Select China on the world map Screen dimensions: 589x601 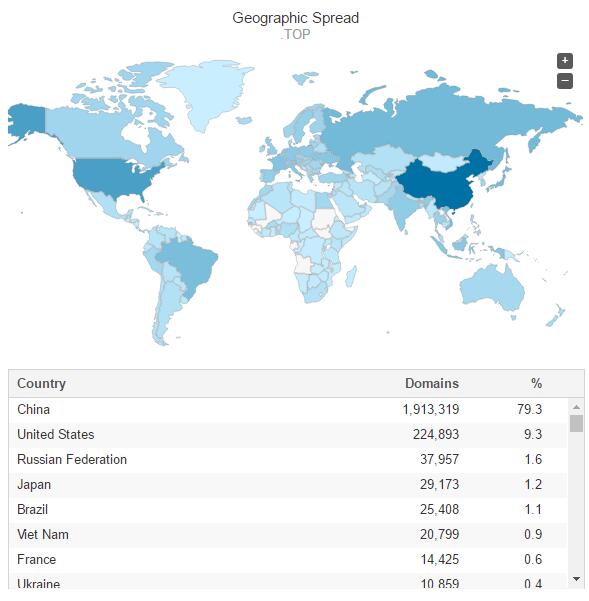tap(441, 186)
